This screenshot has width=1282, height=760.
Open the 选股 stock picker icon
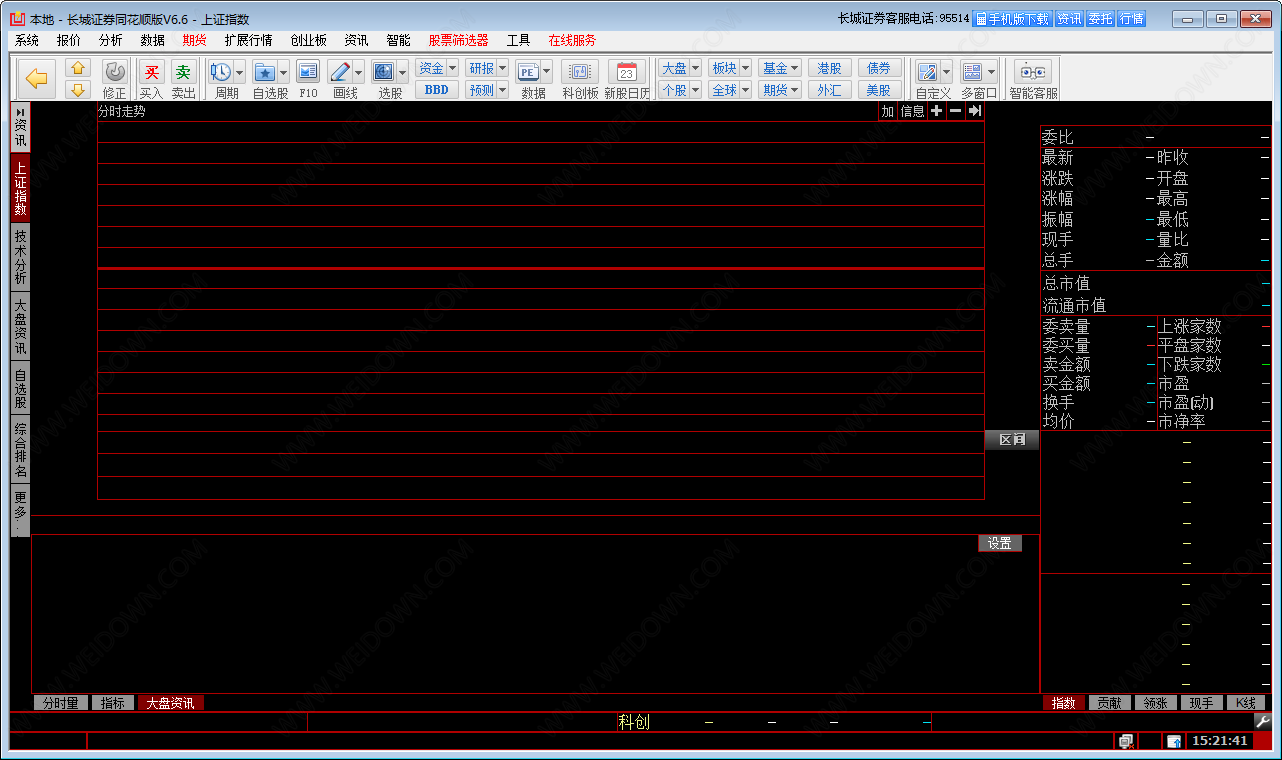(383, 72)
